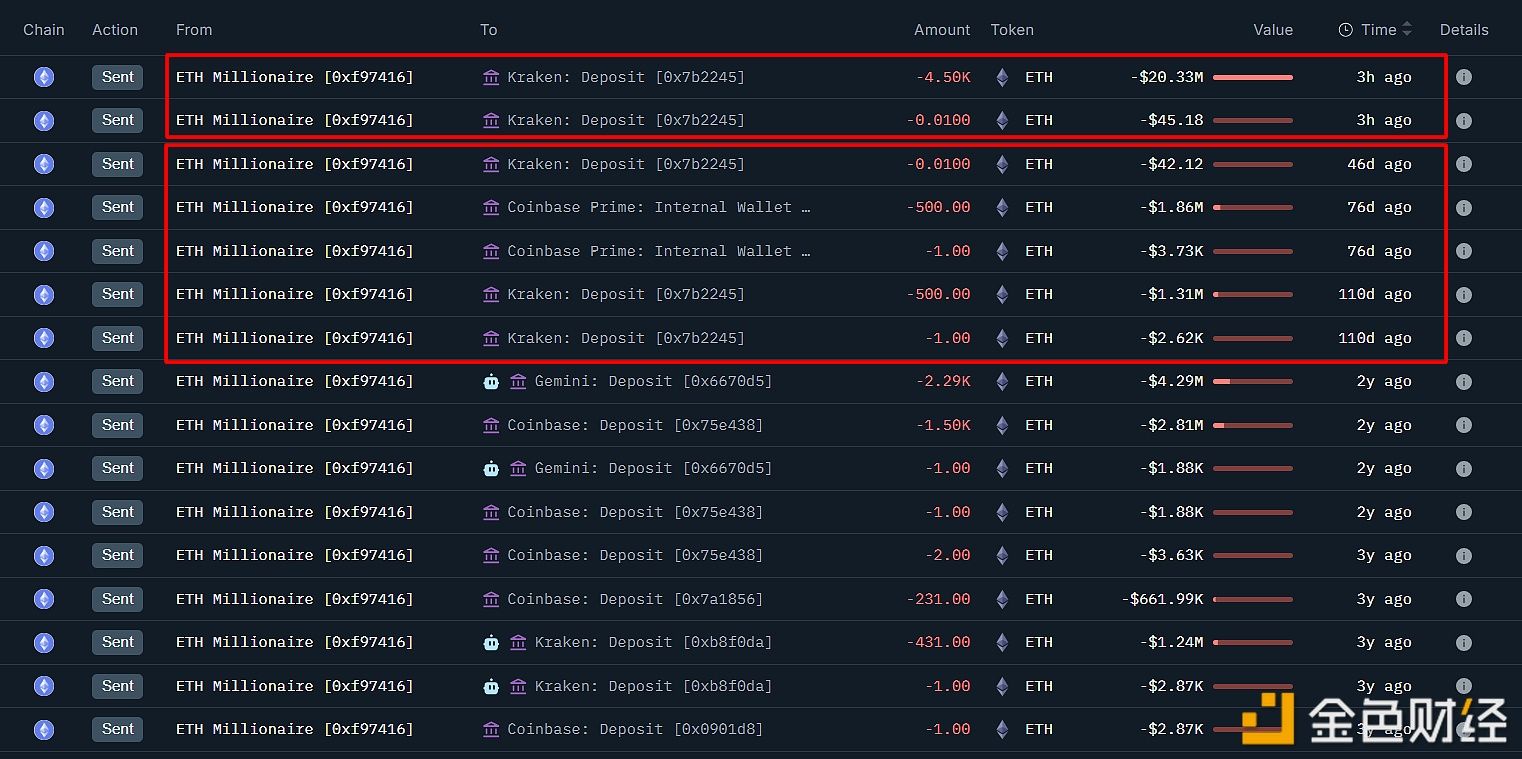The height and width of the screenshot is (759, 1522).
Task: Click the Details column header
Action: tap(1463, 30)
